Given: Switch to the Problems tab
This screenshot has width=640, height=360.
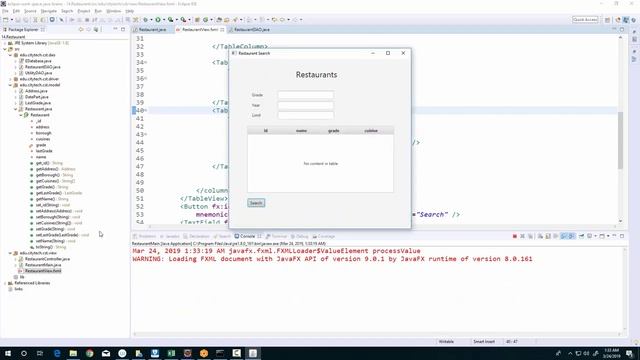Looking at the screenshot, I should [144, 236].
